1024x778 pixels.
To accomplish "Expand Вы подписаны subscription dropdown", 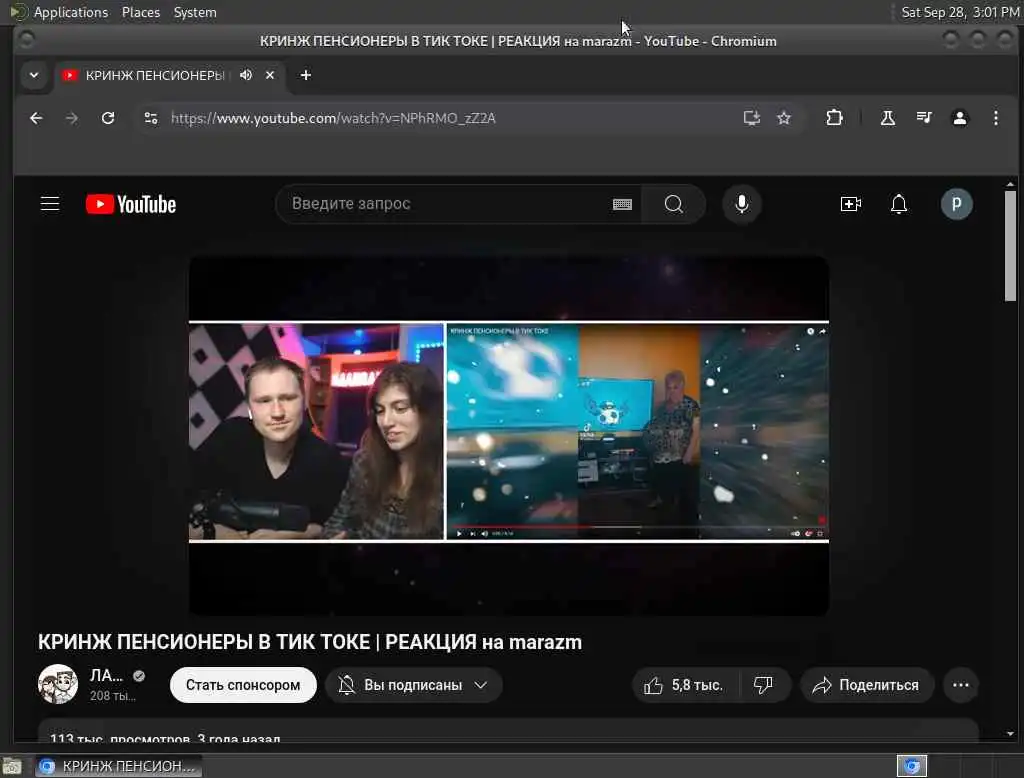I will coord(413,685).
